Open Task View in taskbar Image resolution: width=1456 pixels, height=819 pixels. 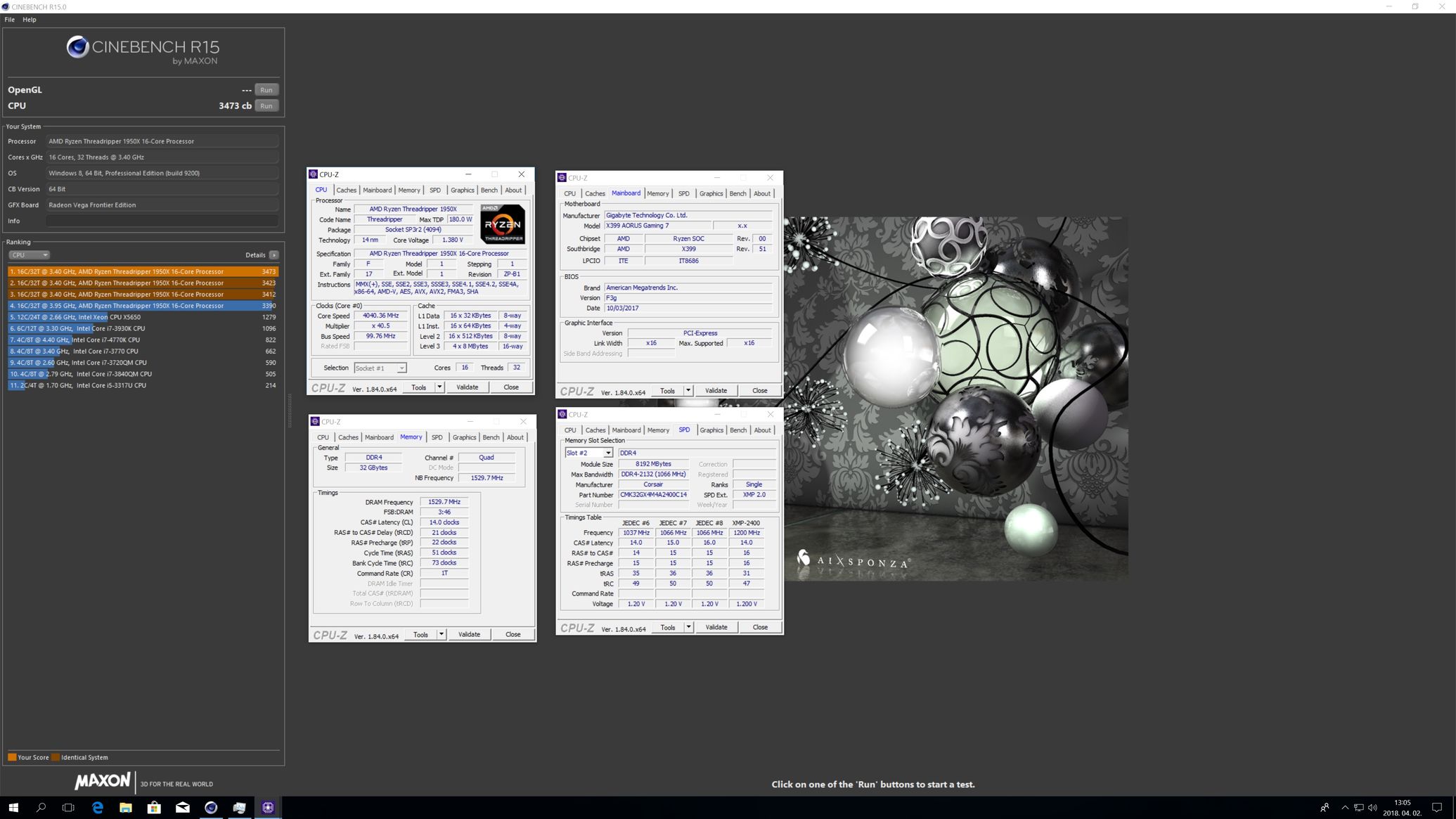click(x=68, y=808)
